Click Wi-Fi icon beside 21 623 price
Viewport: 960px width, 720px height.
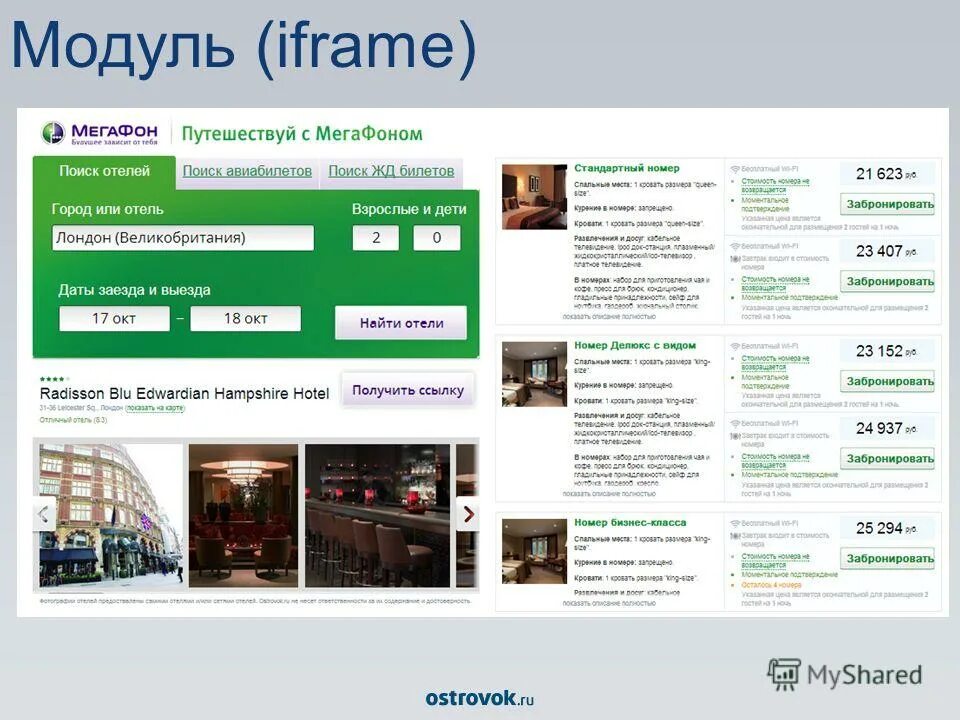[735, 169]
